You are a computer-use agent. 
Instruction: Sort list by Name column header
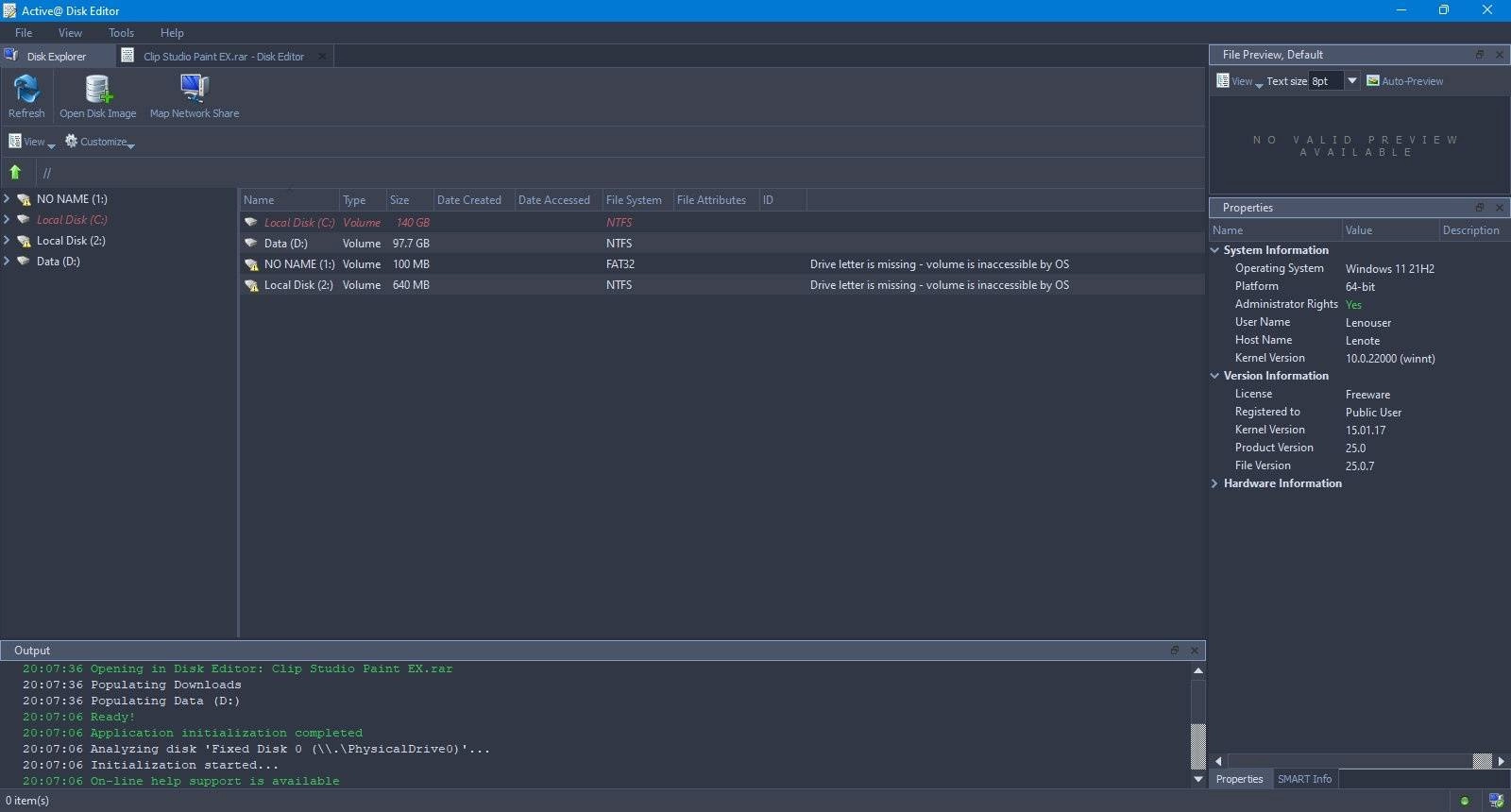point(289,200)
